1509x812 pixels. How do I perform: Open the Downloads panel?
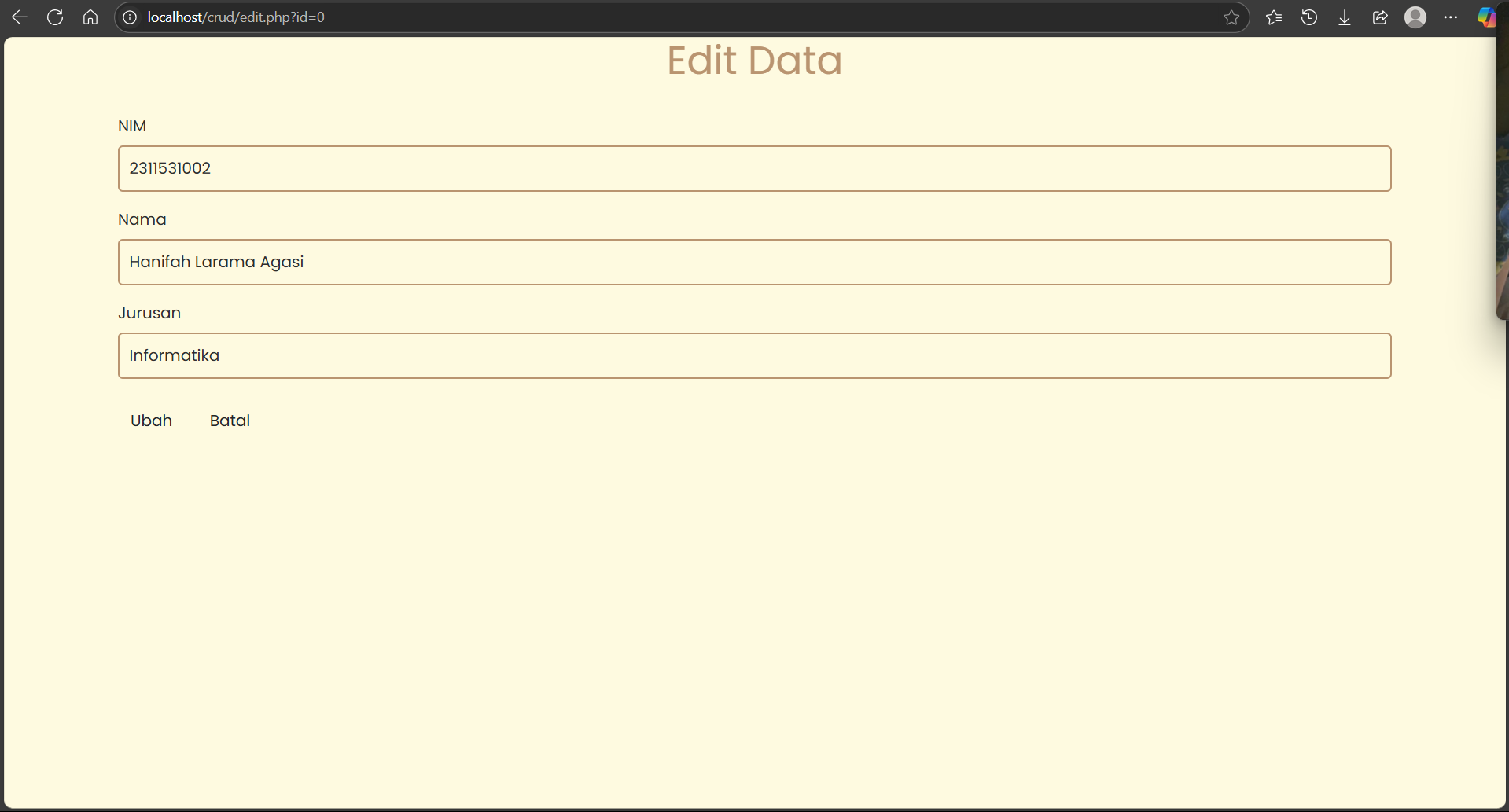point(1345,17)
